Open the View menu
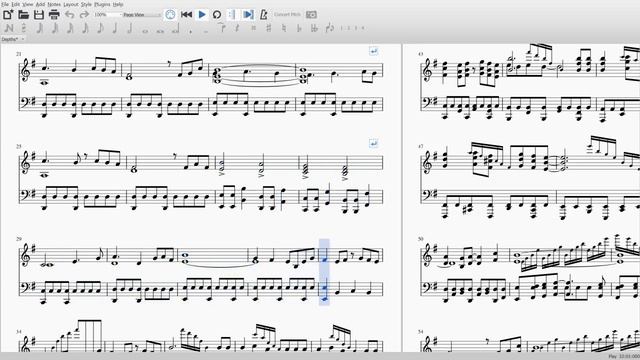 coord(28,4)
